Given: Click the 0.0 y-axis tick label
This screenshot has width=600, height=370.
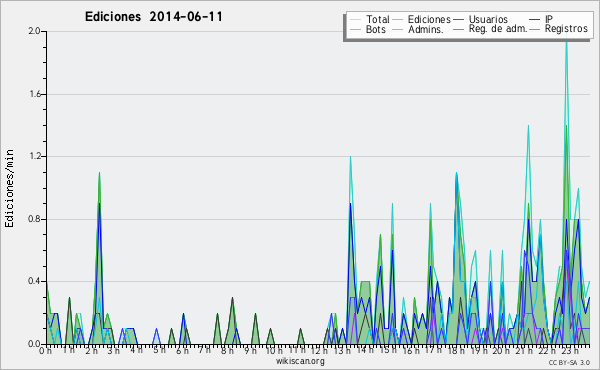Looking at the screenshot, I should pyautogui.click(x=34, y=344).
